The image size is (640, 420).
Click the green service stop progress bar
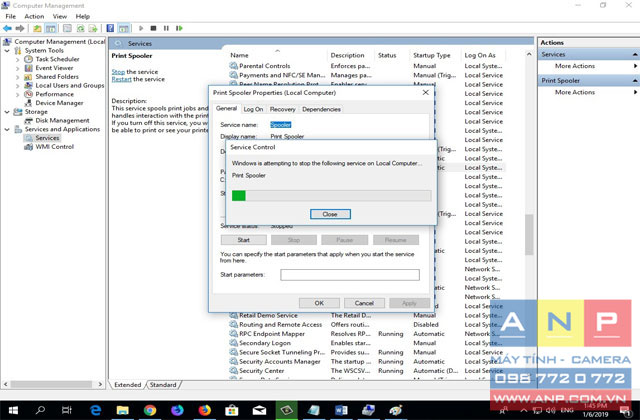[331, 196]
